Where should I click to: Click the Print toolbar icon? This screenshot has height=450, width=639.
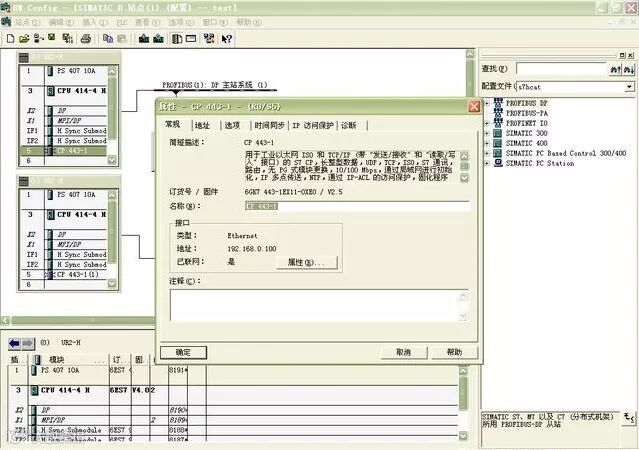[x=86, y=39]
